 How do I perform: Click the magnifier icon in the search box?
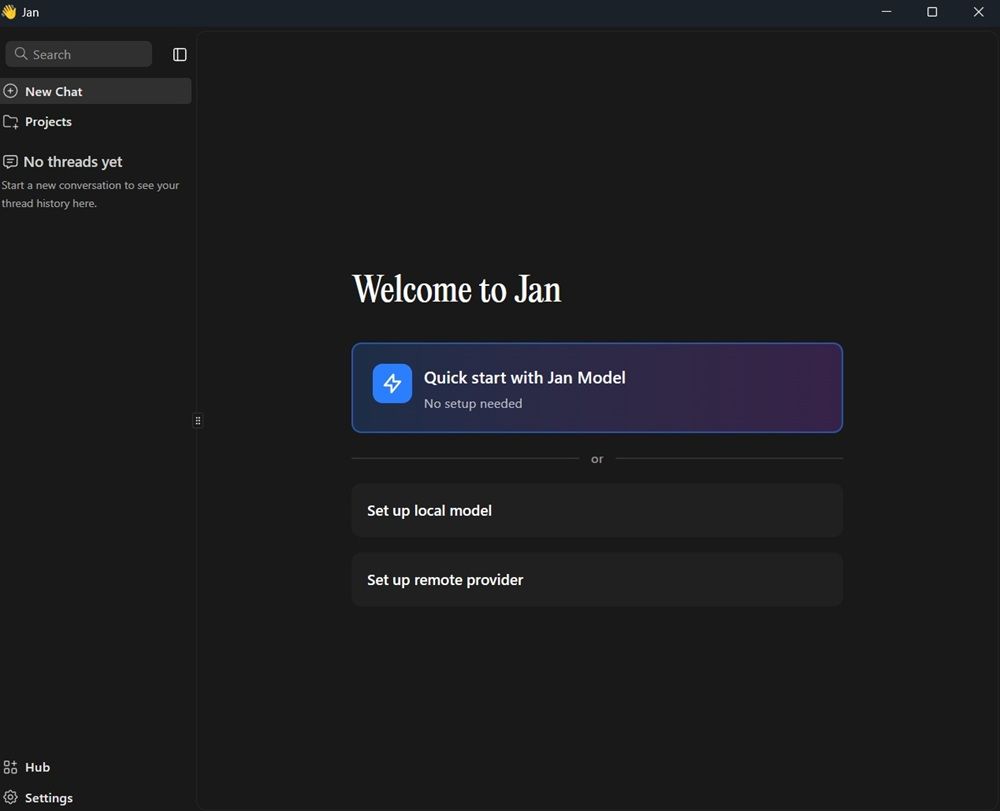point(21,54)
